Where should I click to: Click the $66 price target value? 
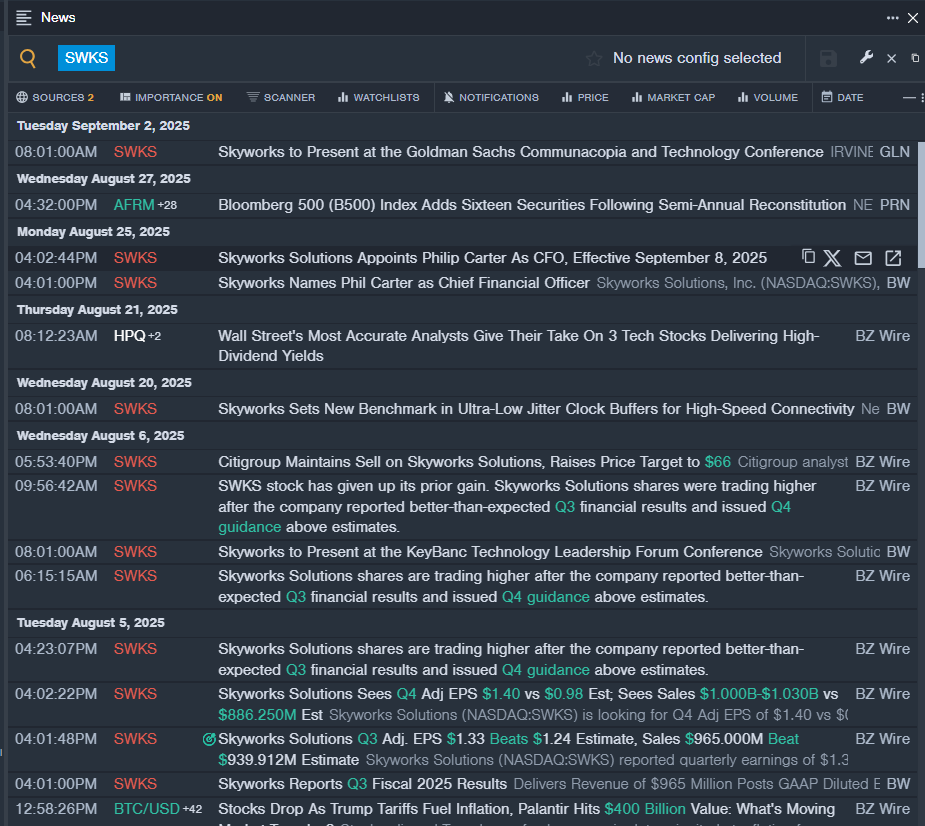[x=717, y=462]
